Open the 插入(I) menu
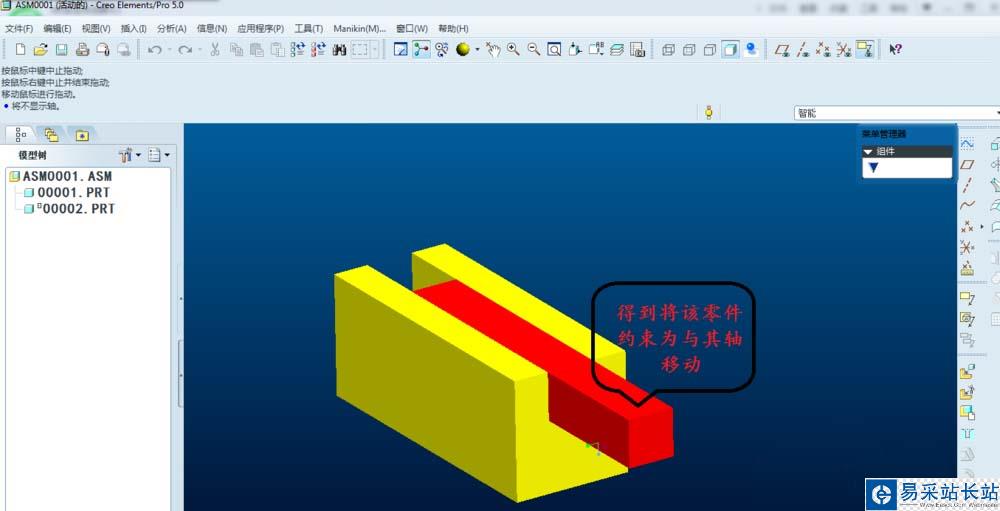Viewport: 1000px width, 511px height. [x=133, y=29]
